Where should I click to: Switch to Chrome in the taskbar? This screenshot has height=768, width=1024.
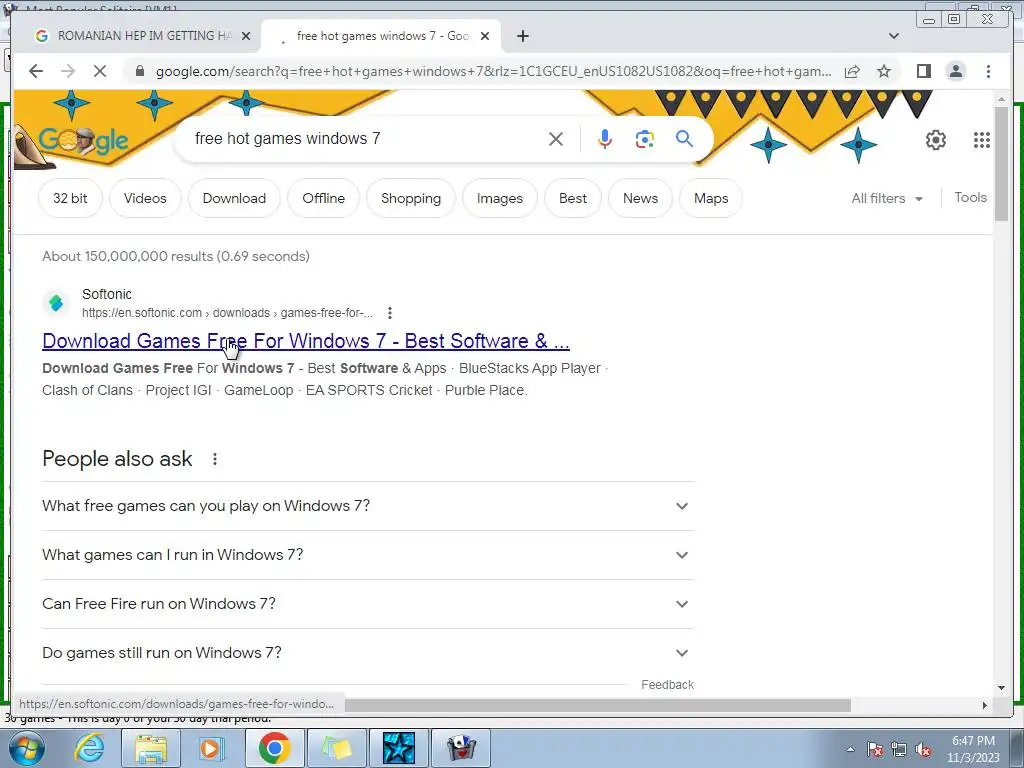point(274,748)
